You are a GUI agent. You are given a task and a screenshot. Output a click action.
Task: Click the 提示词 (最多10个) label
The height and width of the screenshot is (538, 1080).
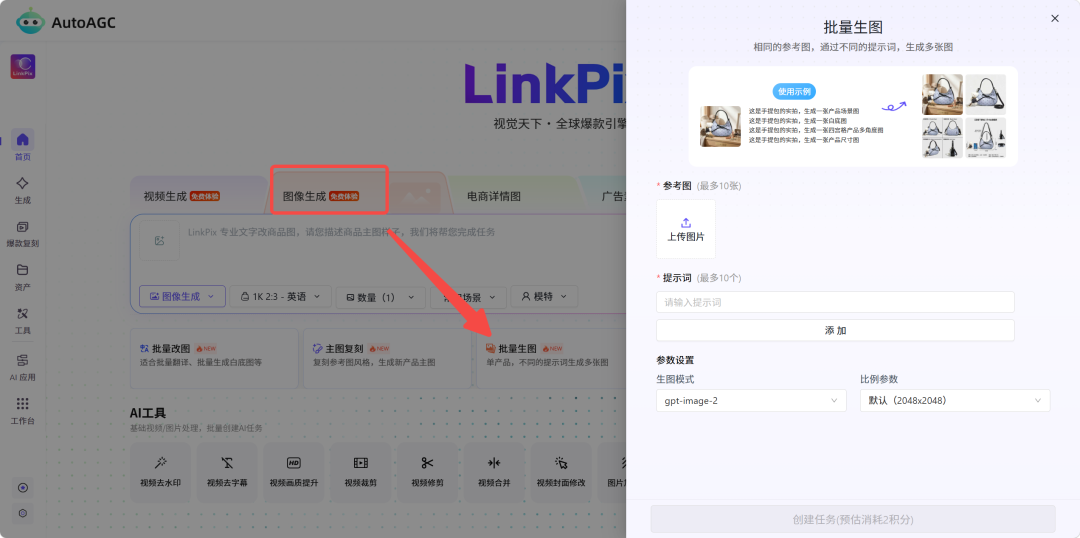pos(698,278)
